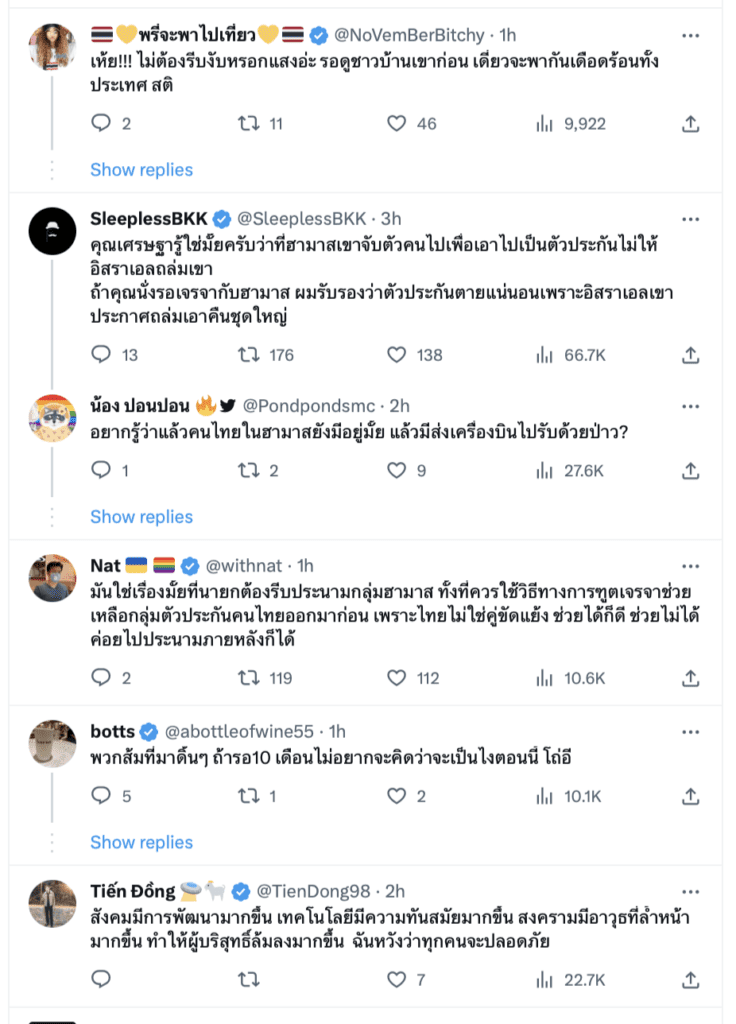736x1024 pixels.
Task: Share Tiến Đồng's tweet
Action: click(x=690, y=979)
